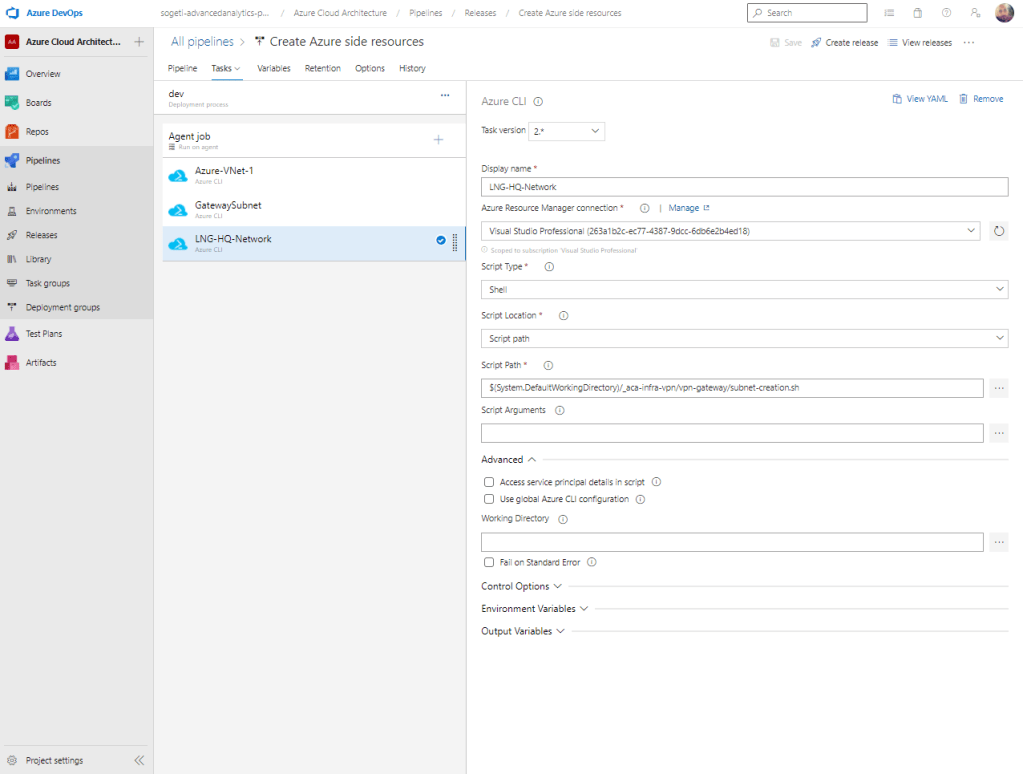Click the Boards sidebar icon
Screen dimensions: 1023x774
12,103
